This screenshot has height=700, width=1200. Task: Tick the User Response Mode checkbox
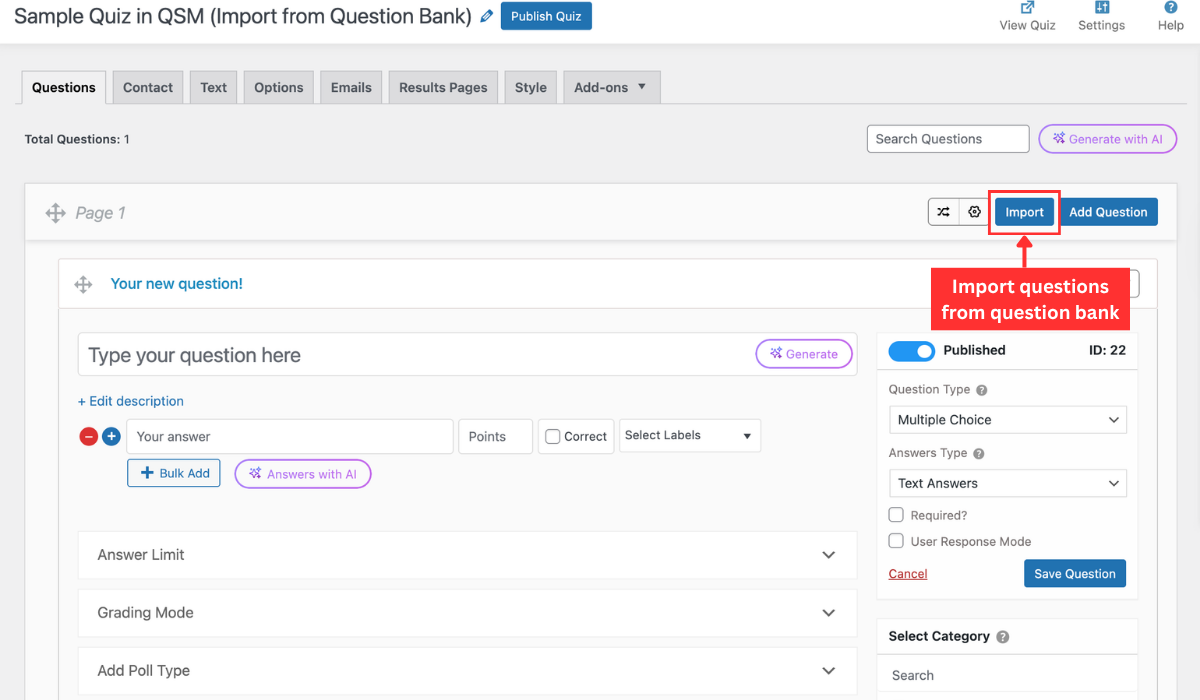pos(895,541)
